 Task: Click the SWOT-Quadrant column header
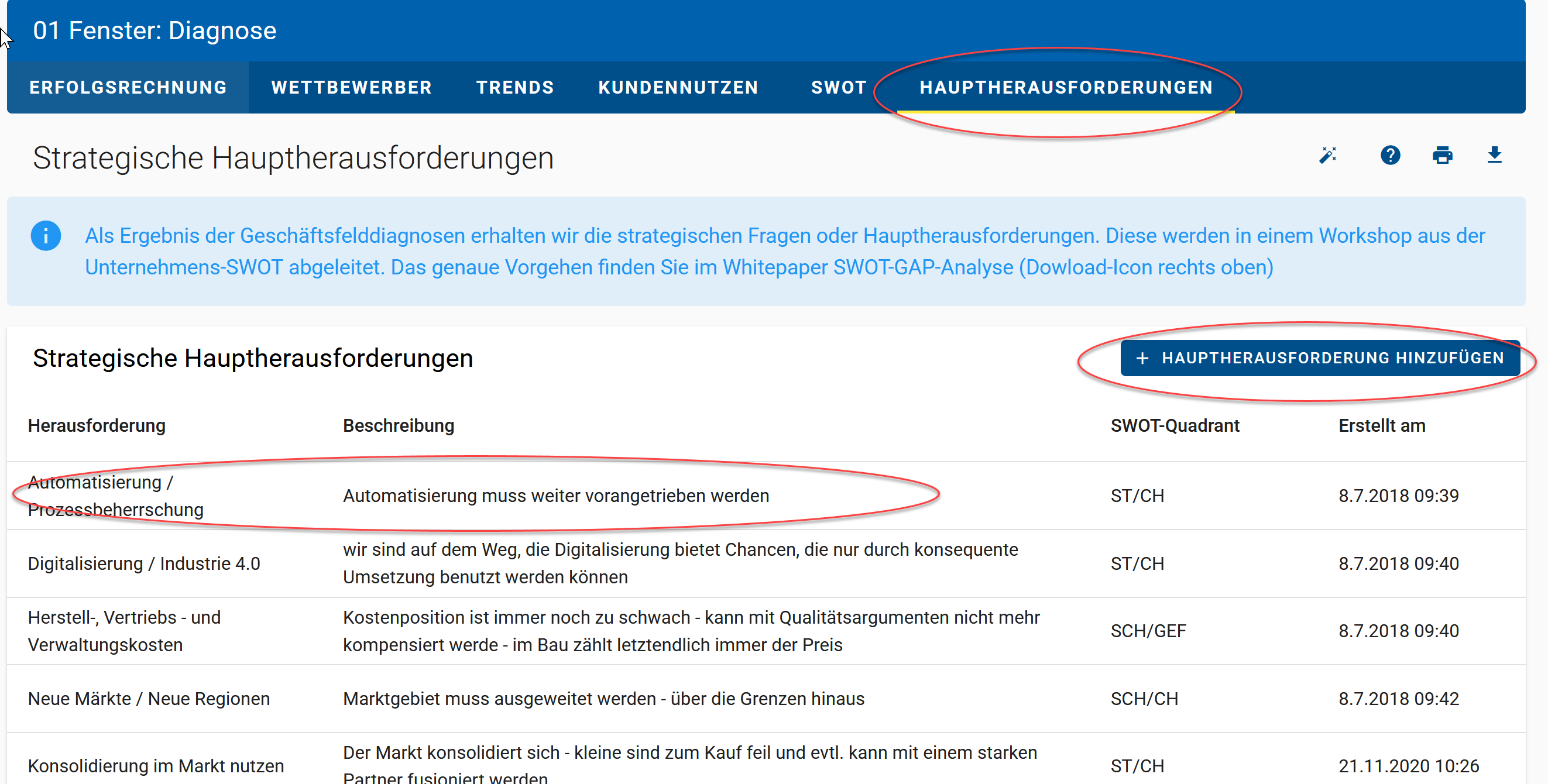coord(1175,426)
